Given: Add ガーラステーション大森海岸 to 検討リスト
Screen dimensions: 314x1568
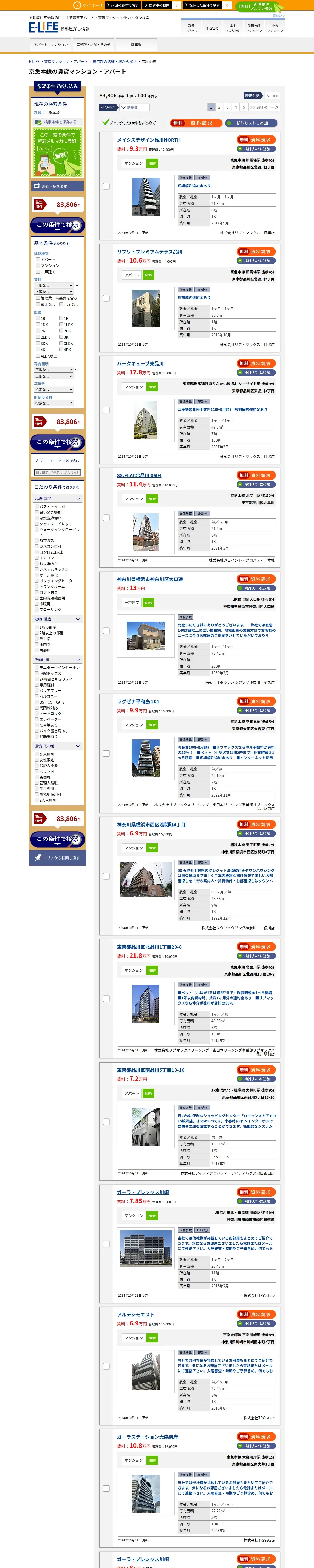Looking at the screenshot, I should (257, 1446).
